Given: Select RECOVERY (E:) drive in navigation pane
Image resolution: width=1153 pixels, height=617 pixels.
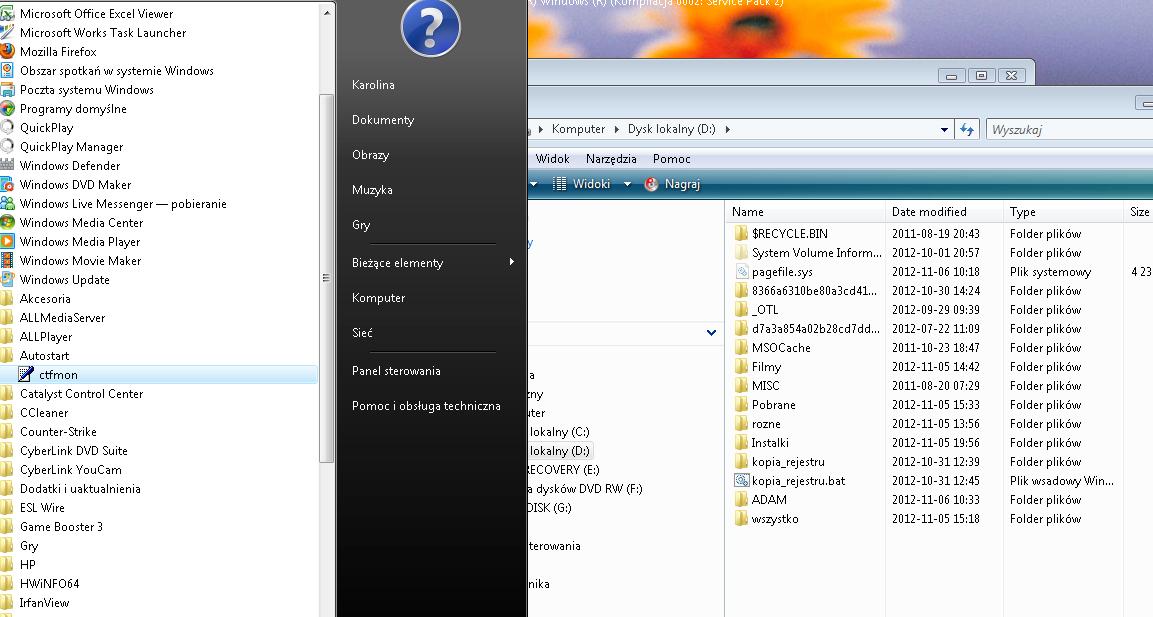Looking at the screenshot, I should click(563, 469).
